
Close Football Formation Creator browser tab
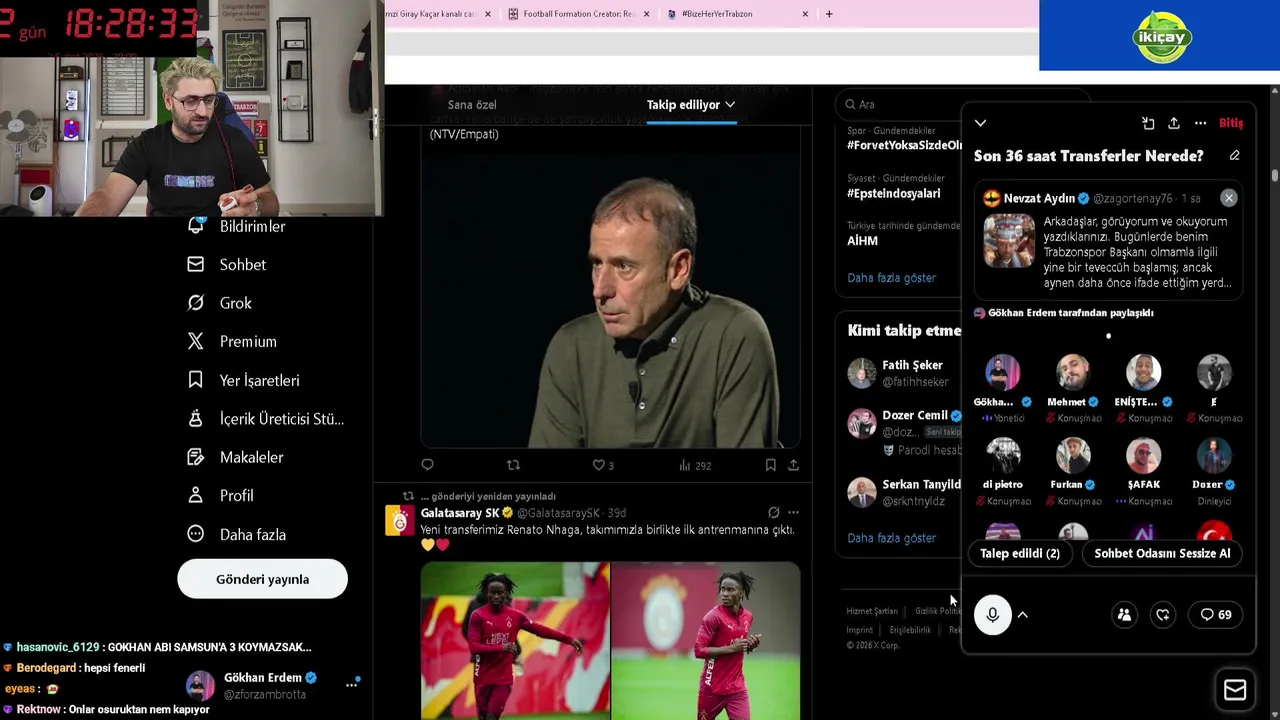coord(646,14)
